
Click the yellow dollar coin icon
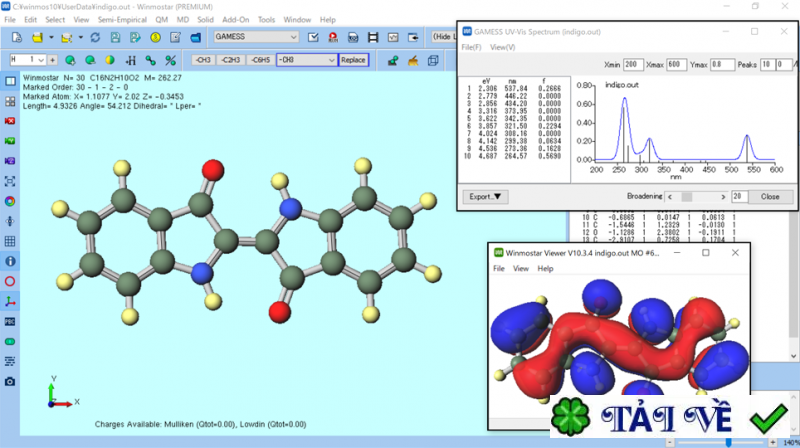[x=156, y=37]
